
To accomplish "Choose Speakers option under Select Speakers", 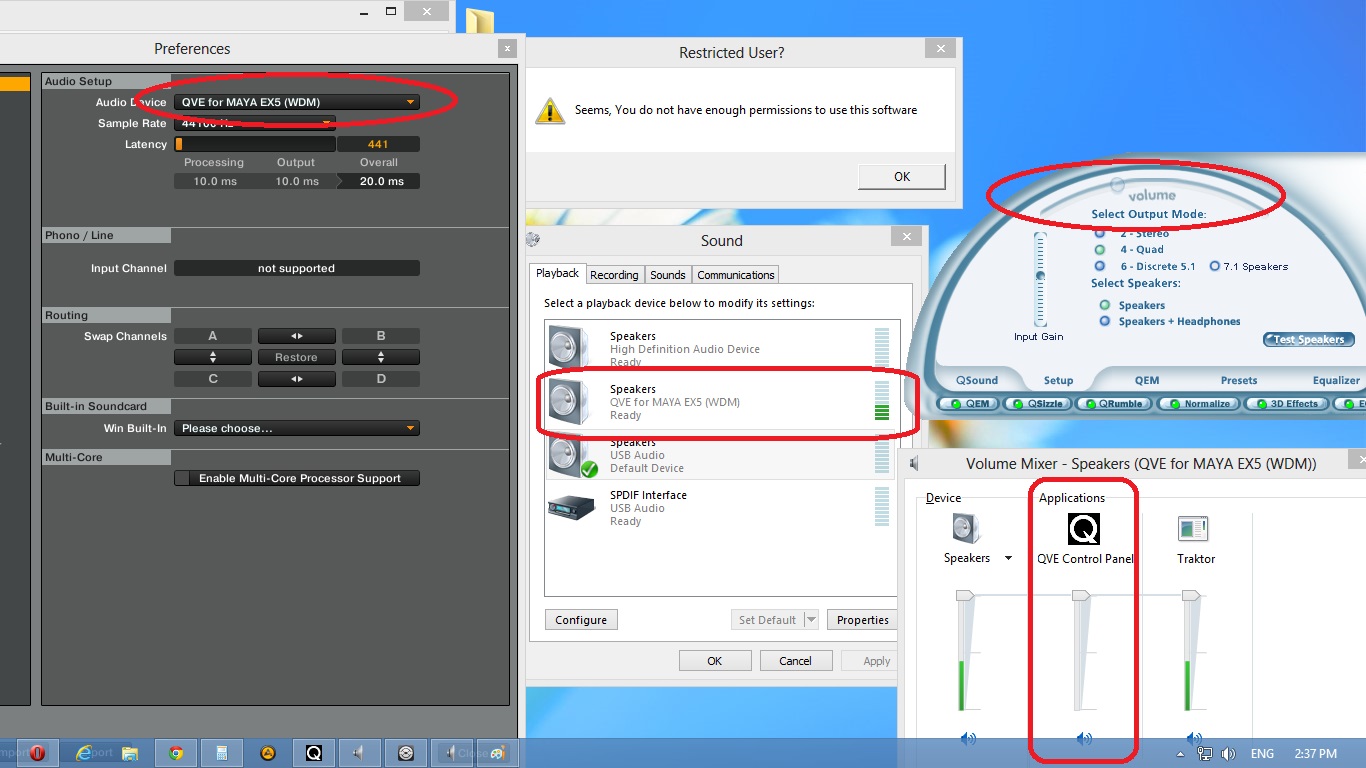I will click(1105, 305).
